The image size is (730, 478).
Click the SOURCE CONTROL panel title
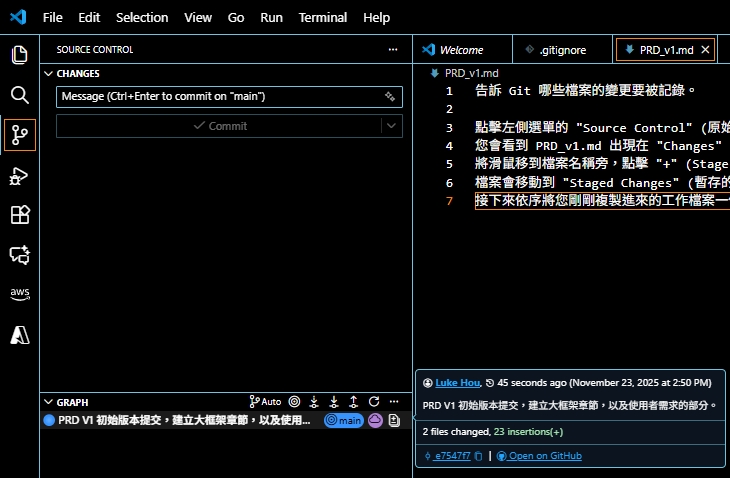pos(95,49)
